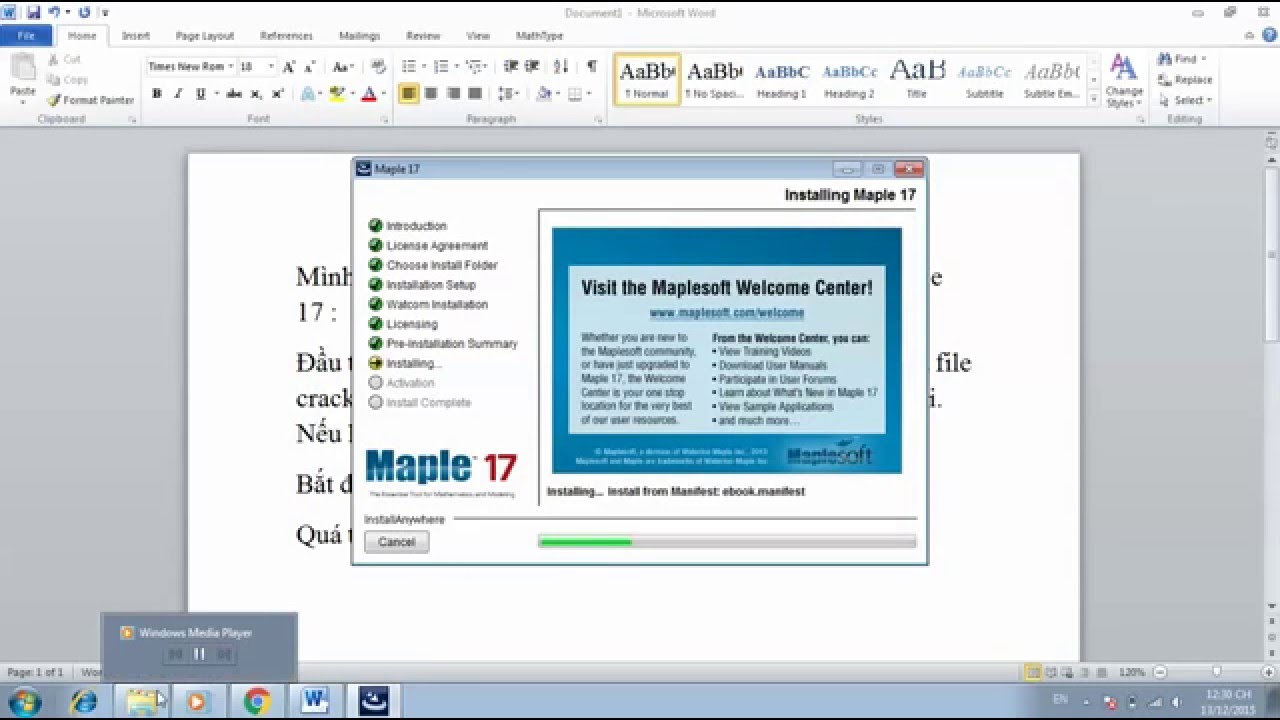
Task: Switch to the MathType tab
Action: click(540, 36)
